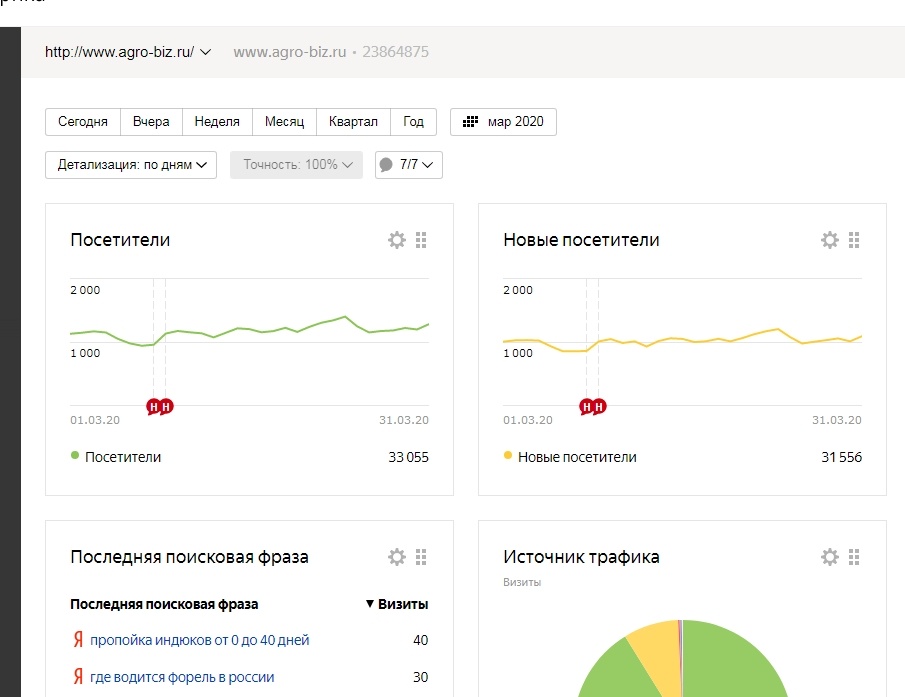Open the мар 2020 calendar date picker
This screenshot has height=697, width=905.
(503, 122)
